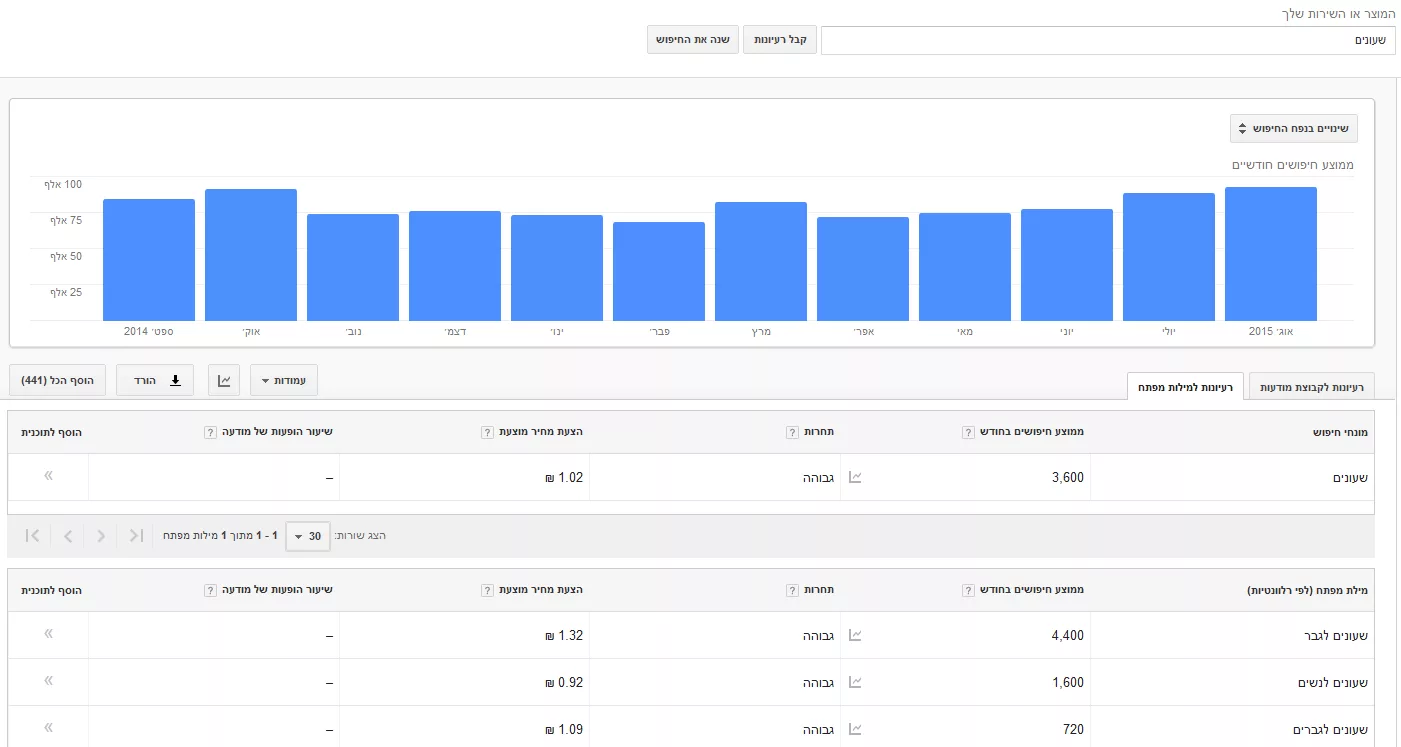Open help for שיעור הופעות של מודעה in search terms table
This screenshot has width=1401, height=747.
pyautogui.click(x=210, y=432)
